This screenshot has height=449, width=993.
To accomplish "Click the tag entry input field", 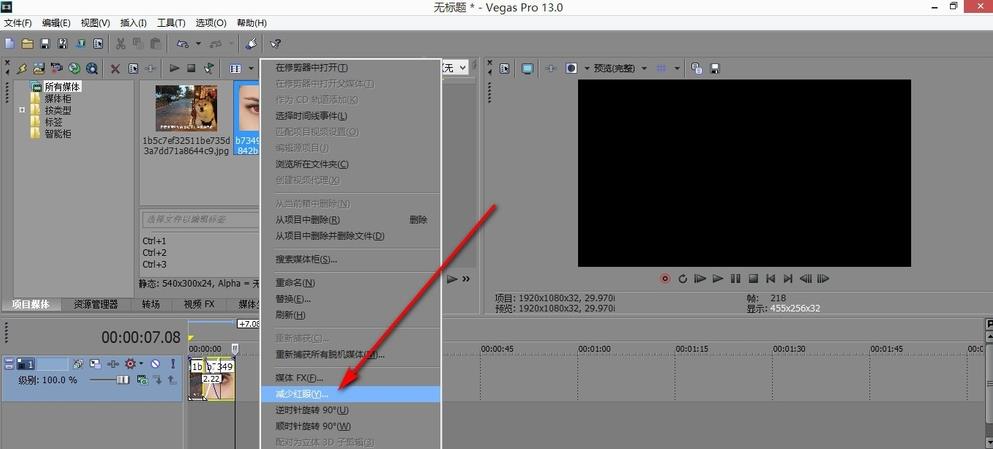I will pyautogui.click(x=200, y=220).
